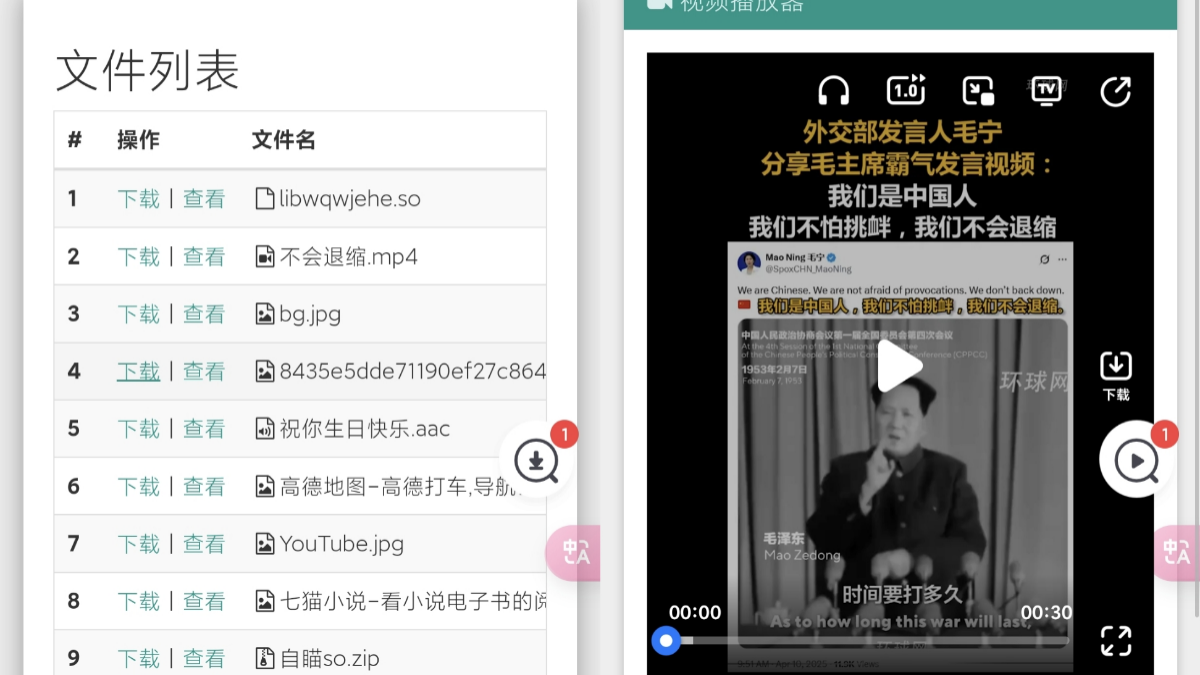The width and height of the screenshot is (1200, 675).
Task: View 祝你生日快乐.aac via 查看
Action: 204,429
